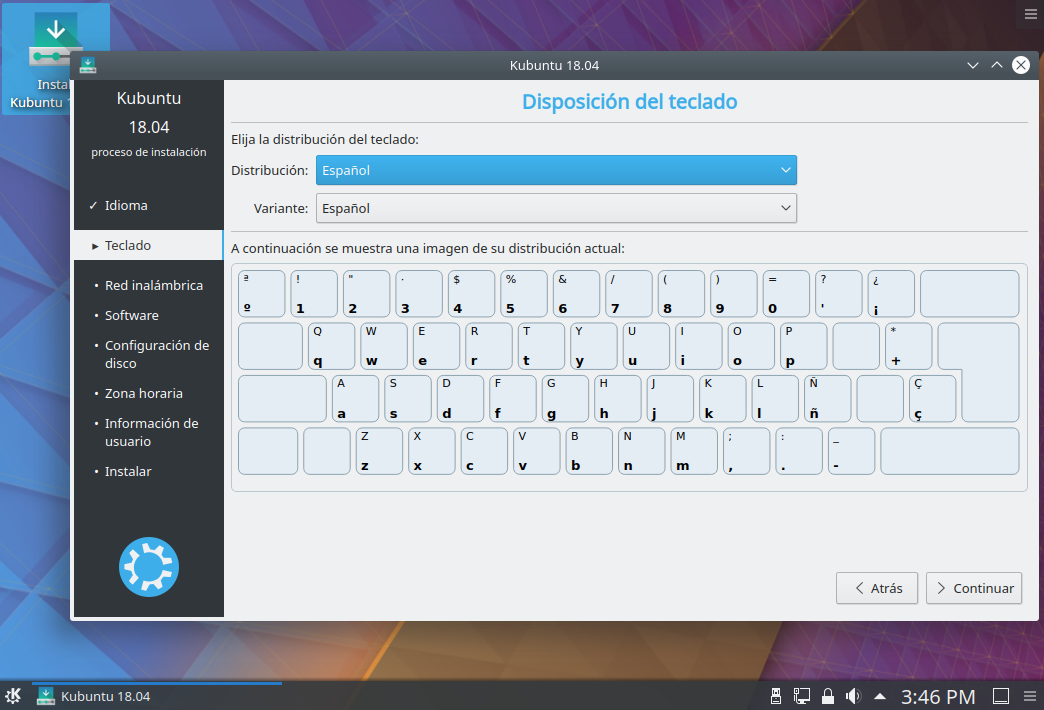Click the plus asterisk key on preview
Image resolution: width=1044 pixels, height=710 pixels.
908,346
